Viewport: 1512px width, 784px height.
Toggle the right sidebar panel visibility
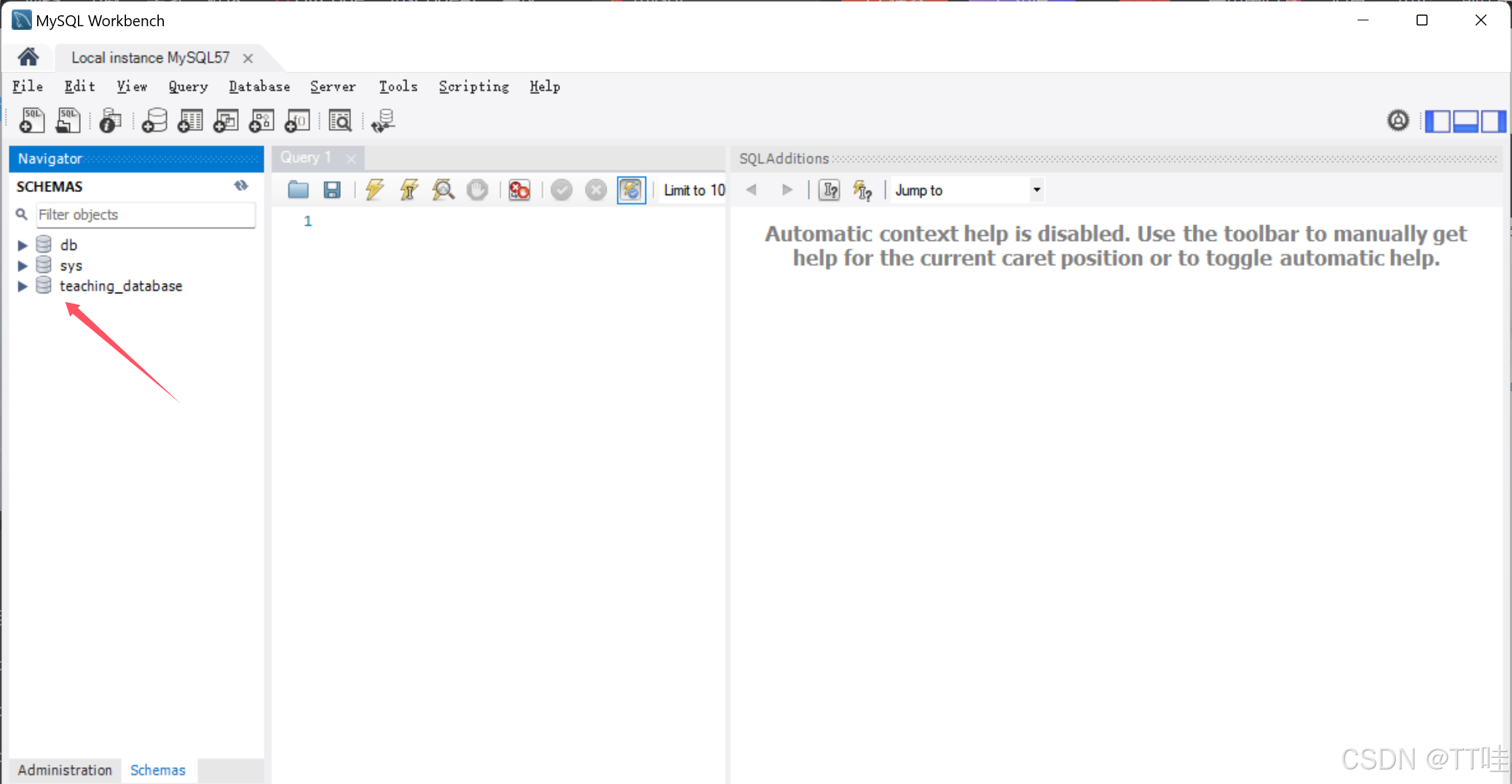[x=1492, y=121]
